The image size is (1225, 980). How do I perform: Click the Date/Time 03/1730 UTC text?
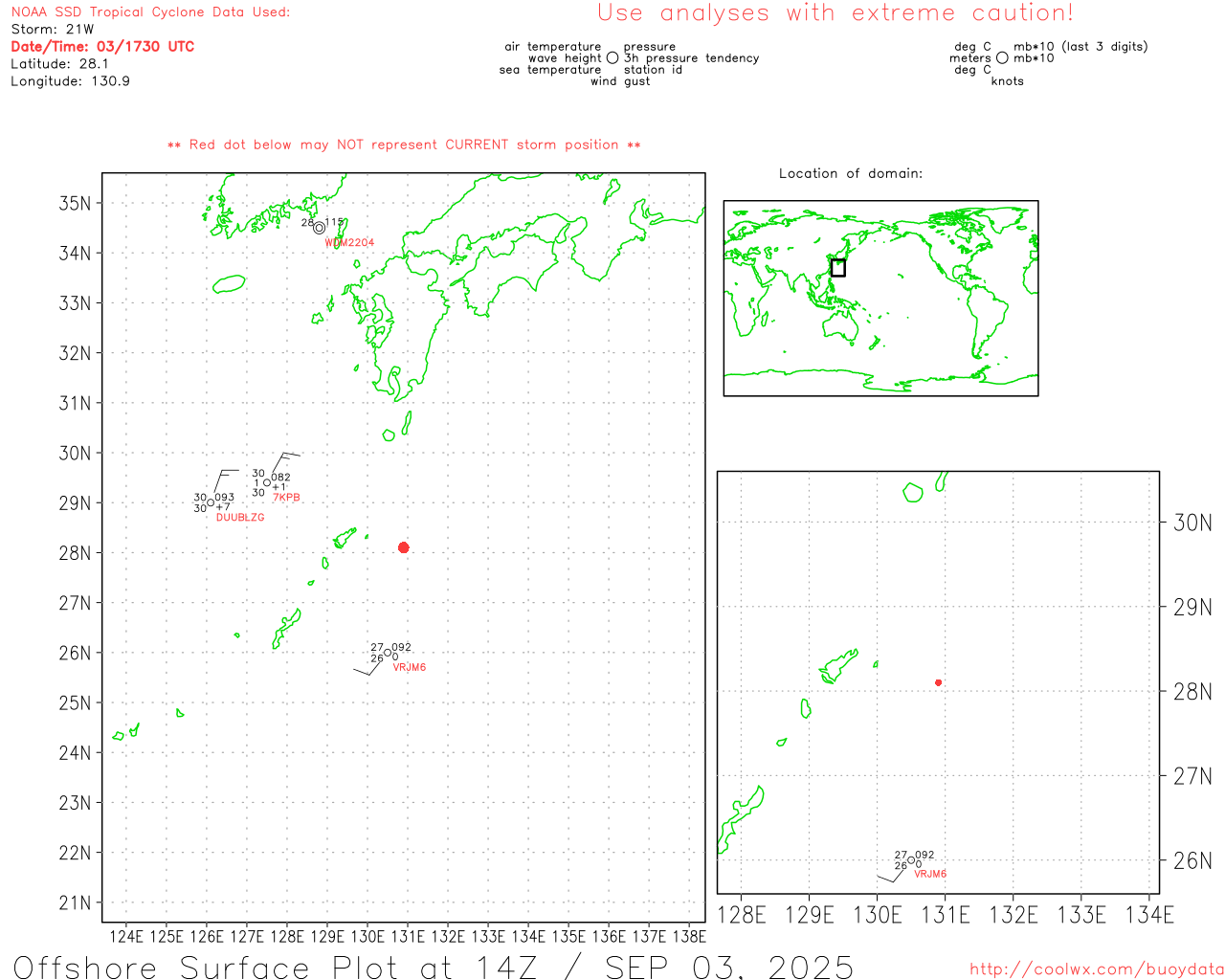tap(102, 46)
